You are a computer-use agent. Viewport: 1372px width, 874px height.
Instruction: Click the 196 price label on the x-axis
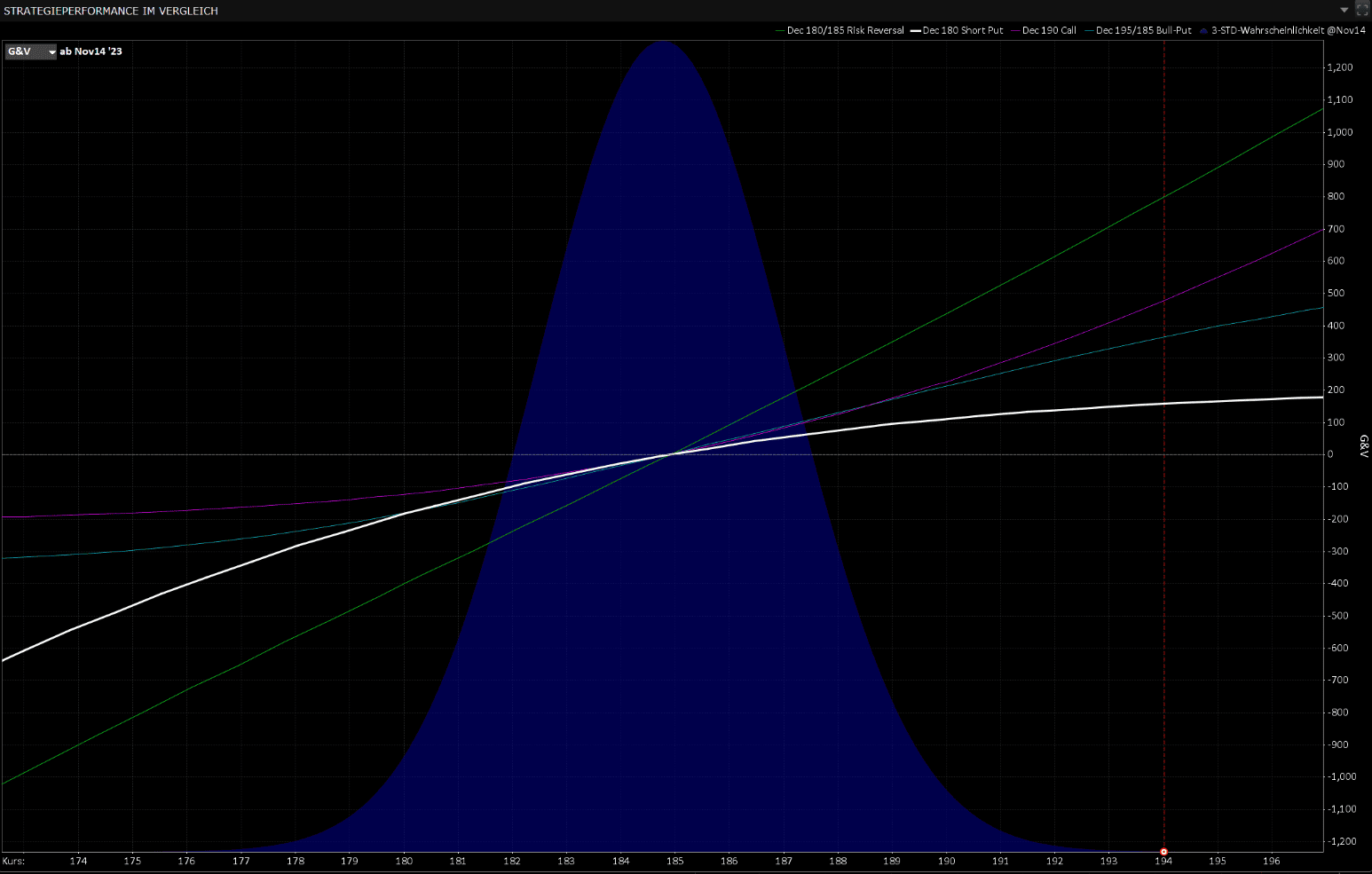point(1272,861)
